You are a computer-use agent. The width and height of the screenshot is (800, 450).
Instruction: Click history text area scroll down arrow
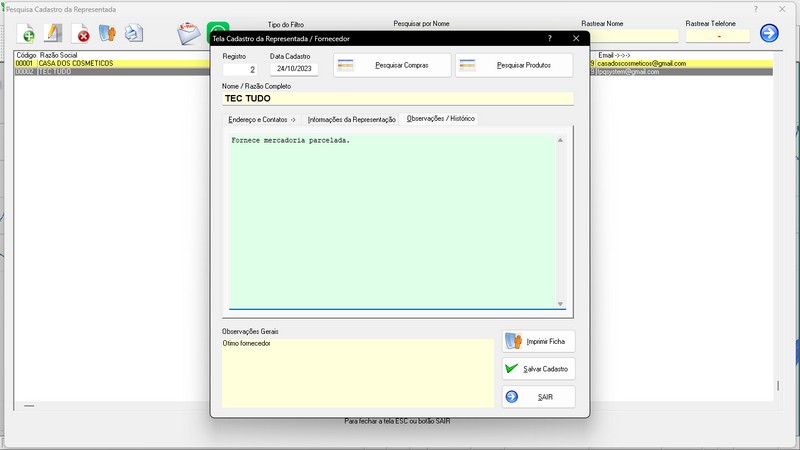(560, 304)
